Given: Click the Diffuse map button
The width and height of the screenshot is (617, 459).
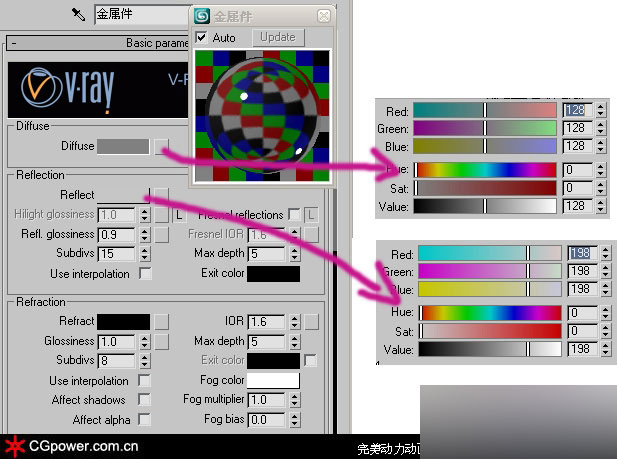Looking at the screenshot, I should tap(161, 146).
